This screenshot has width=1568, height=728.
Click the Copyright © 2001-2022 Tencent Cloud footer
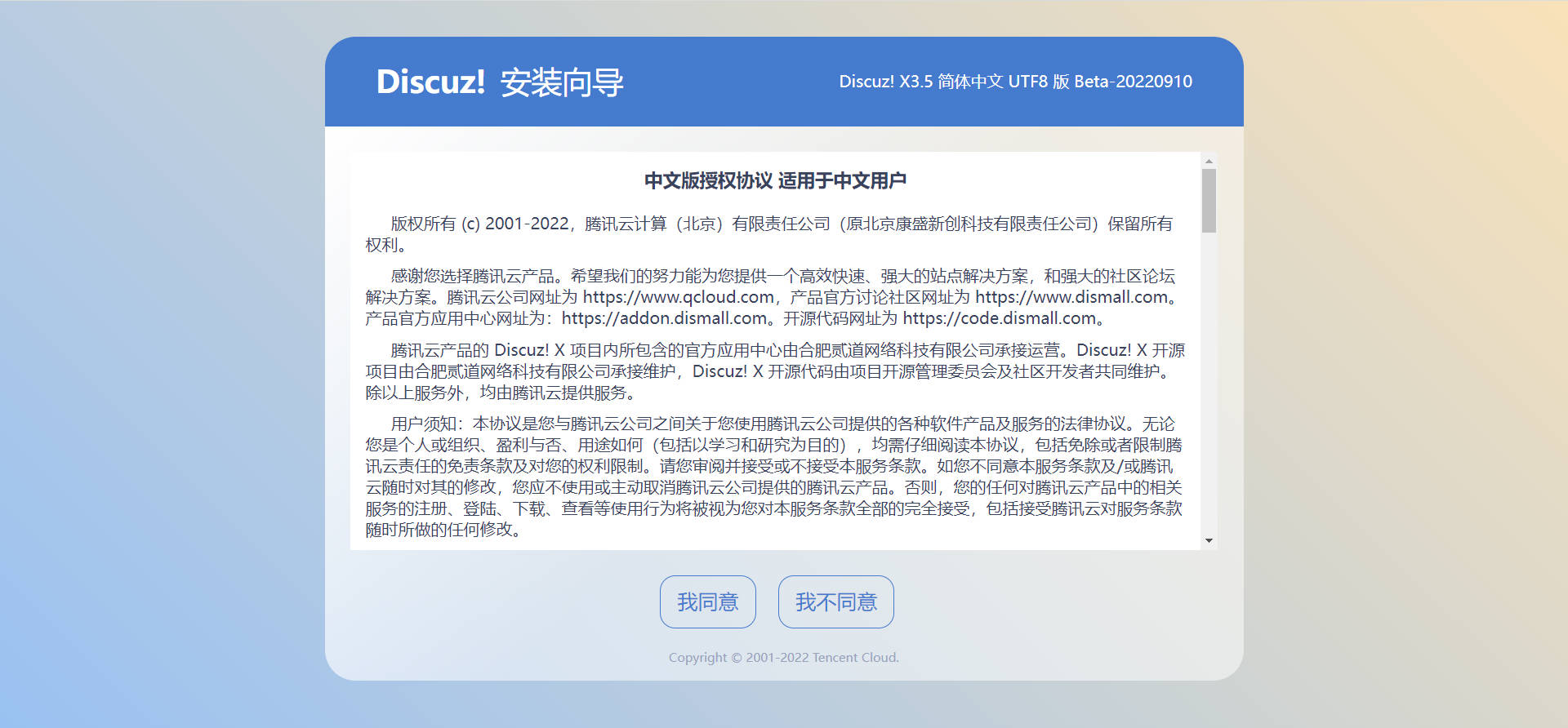(784, 657)
